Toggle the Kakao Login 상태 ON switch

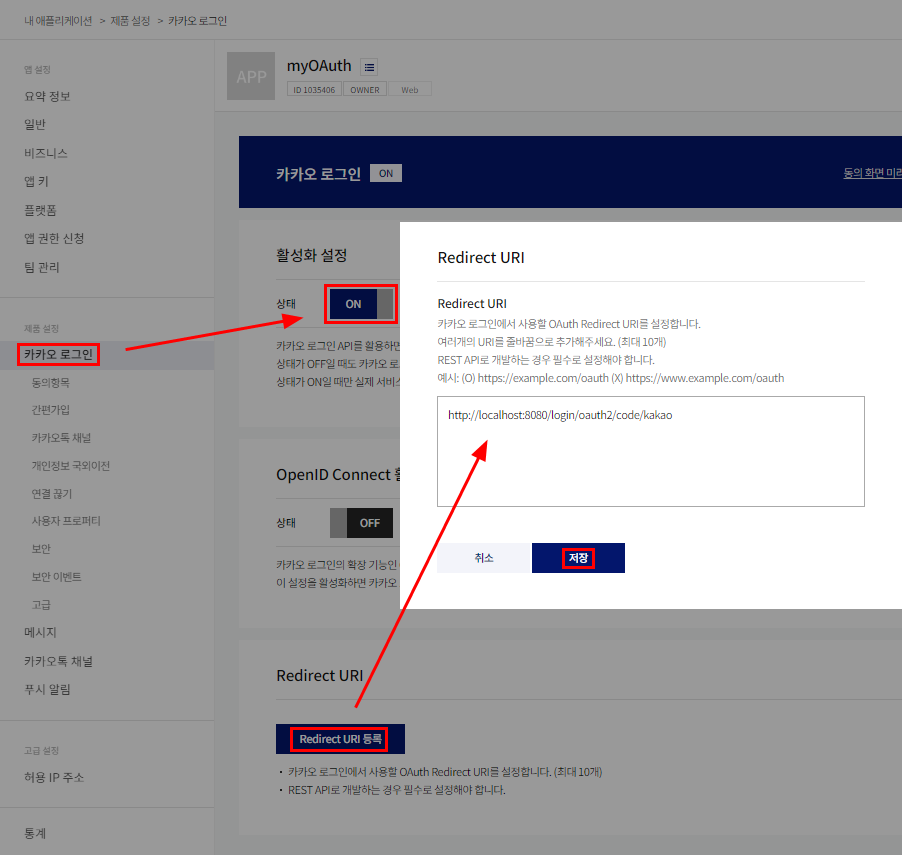coord(361,304)
